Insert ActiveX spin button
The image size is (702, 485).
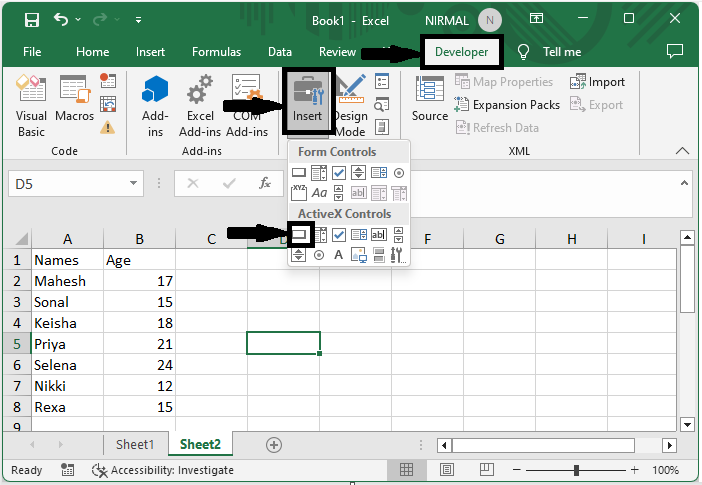tap(299, 255)
